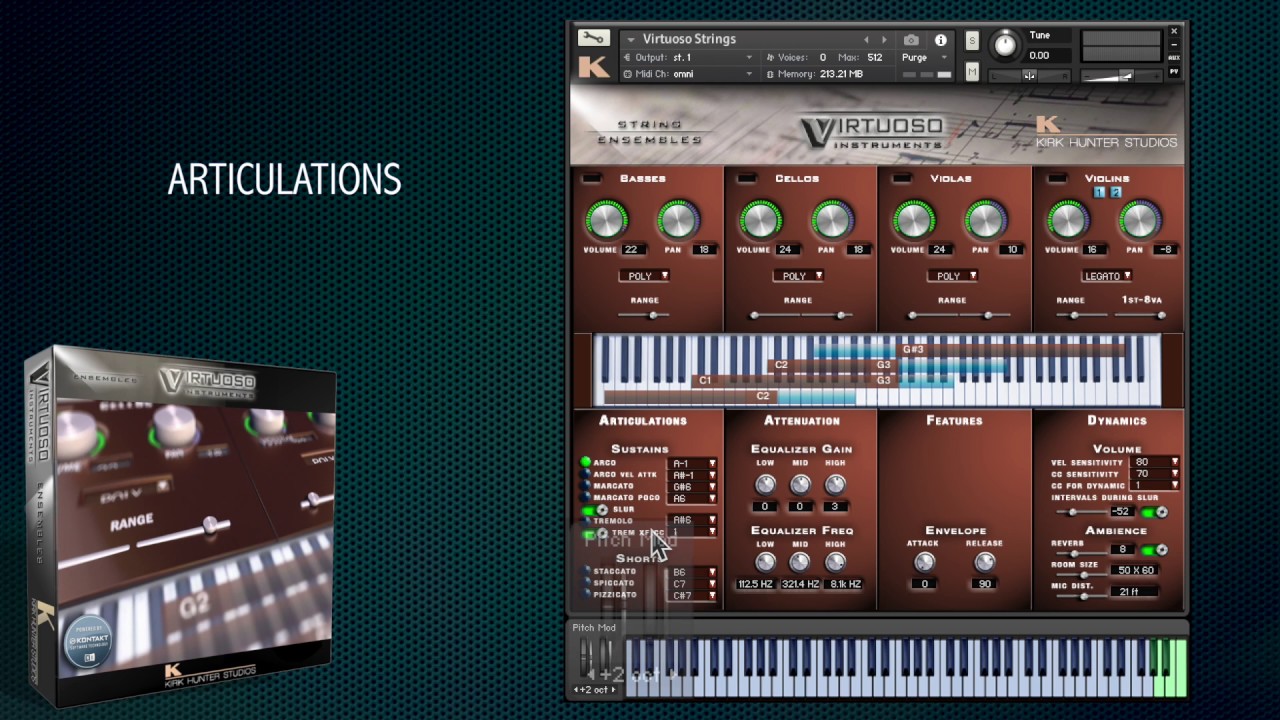Click the Basses pan knob
Image resolution: width=1280 pixels, height=720 pixels.
677,219
